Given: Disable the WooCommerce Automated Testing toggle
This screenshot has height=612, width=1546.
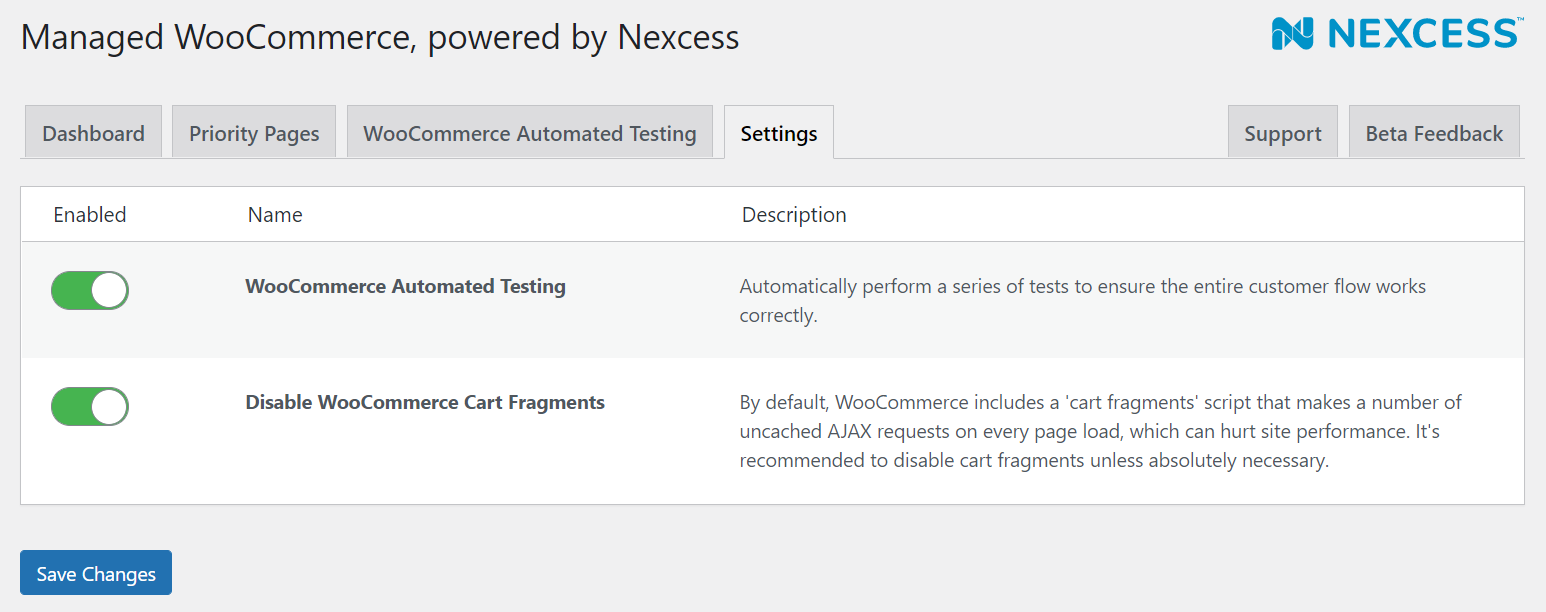Looking at the screenshot, I should [90, 290].
